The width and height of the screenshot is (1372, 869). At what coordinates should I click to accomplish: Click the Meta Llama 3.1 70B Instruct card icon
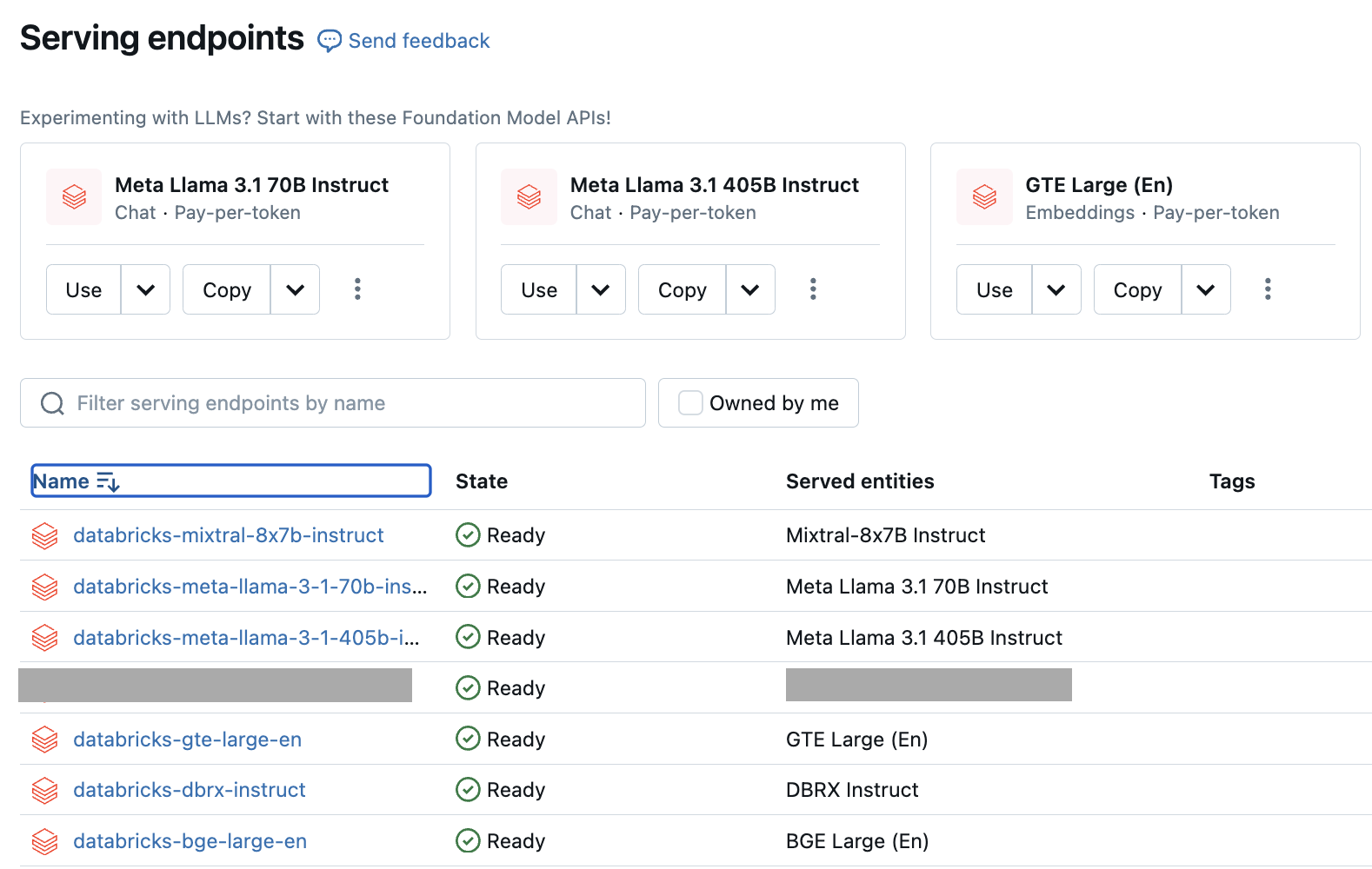74,197
